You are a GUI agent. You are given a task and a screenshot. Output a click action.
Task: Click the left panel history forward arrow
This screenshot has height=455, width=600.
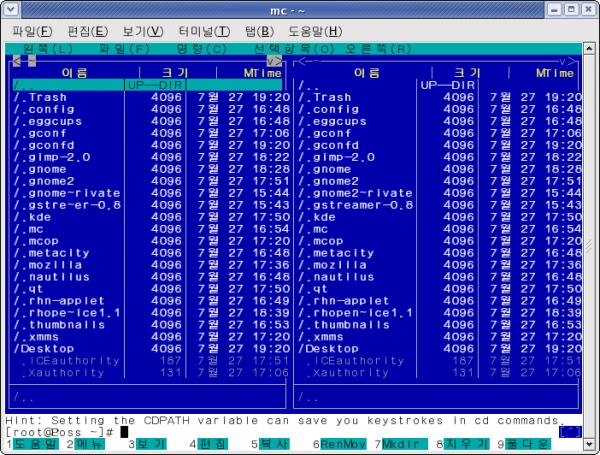[x=279, y=61]
